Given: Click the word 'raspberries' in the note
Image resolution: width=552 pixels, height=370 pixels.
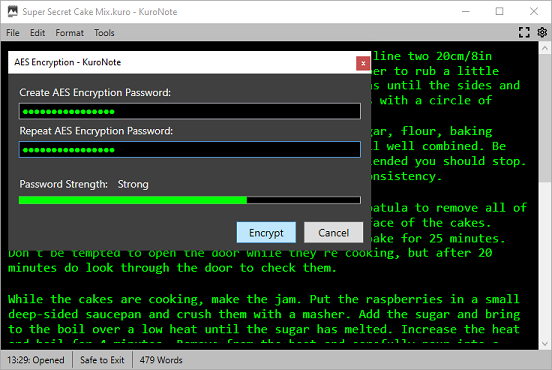Looking at the screenshot, I should coord(404,299).
